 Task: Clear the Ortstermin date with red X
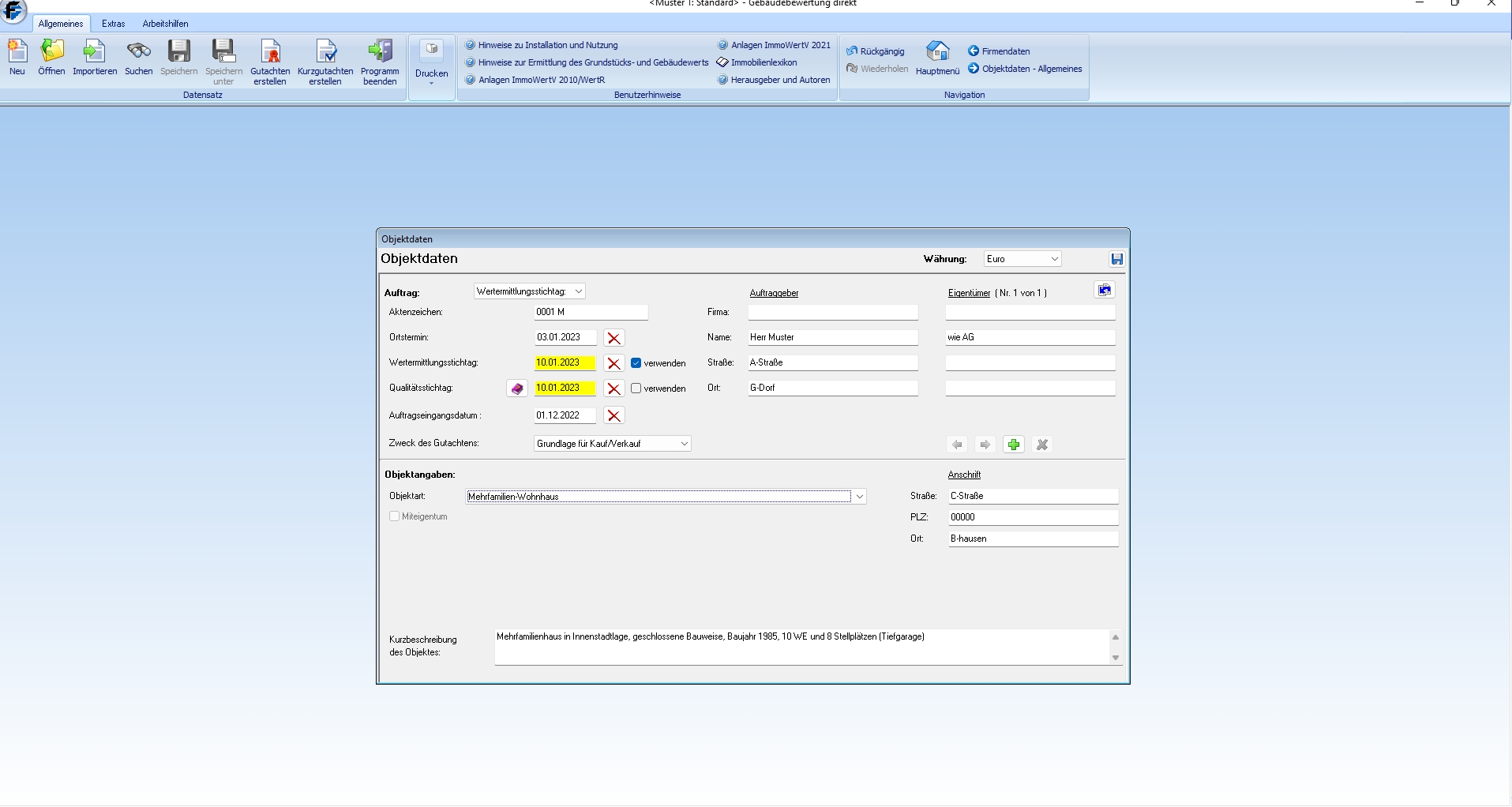613,338
